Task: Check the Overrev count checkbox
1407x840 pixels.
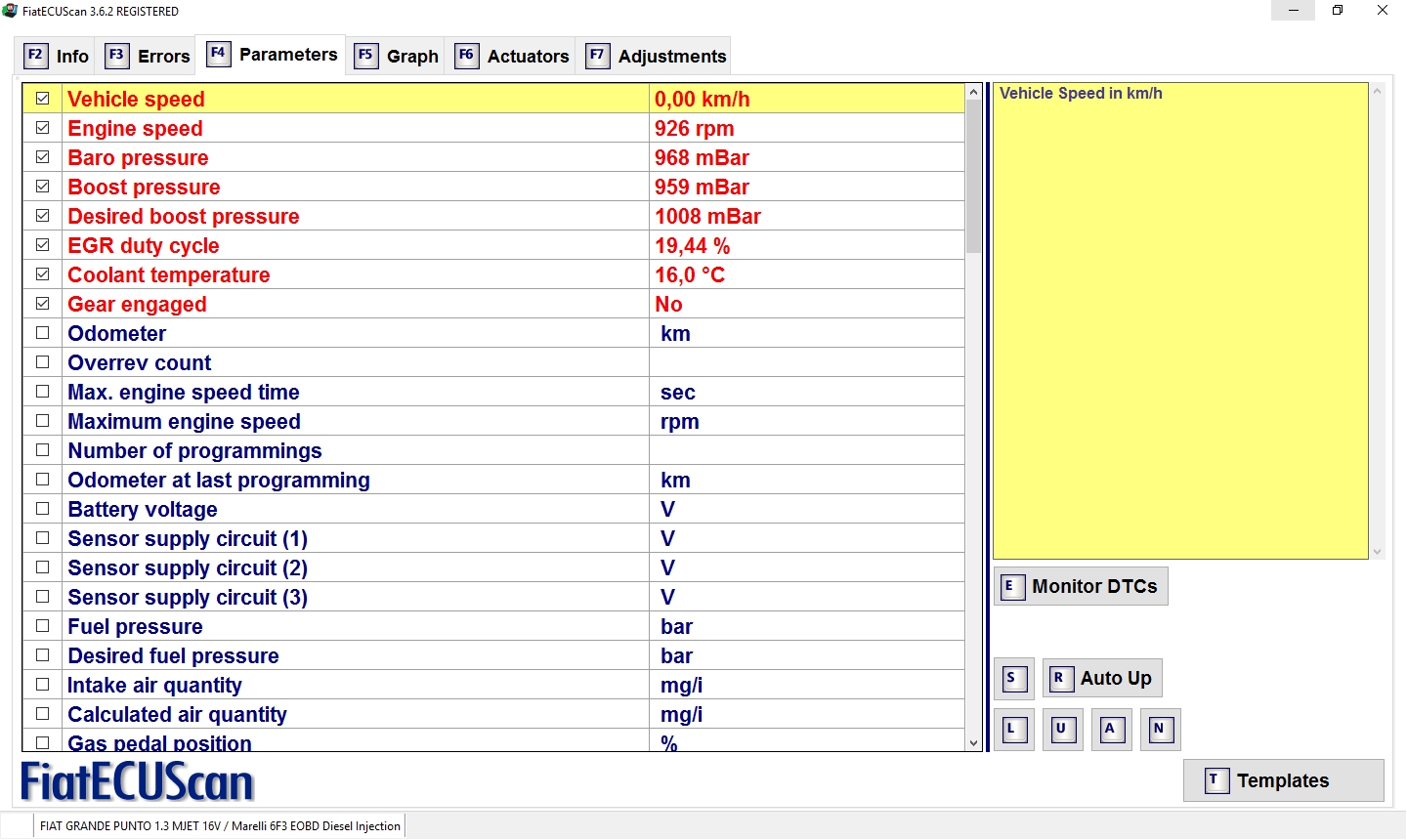Action: click(x=43, y=362)
